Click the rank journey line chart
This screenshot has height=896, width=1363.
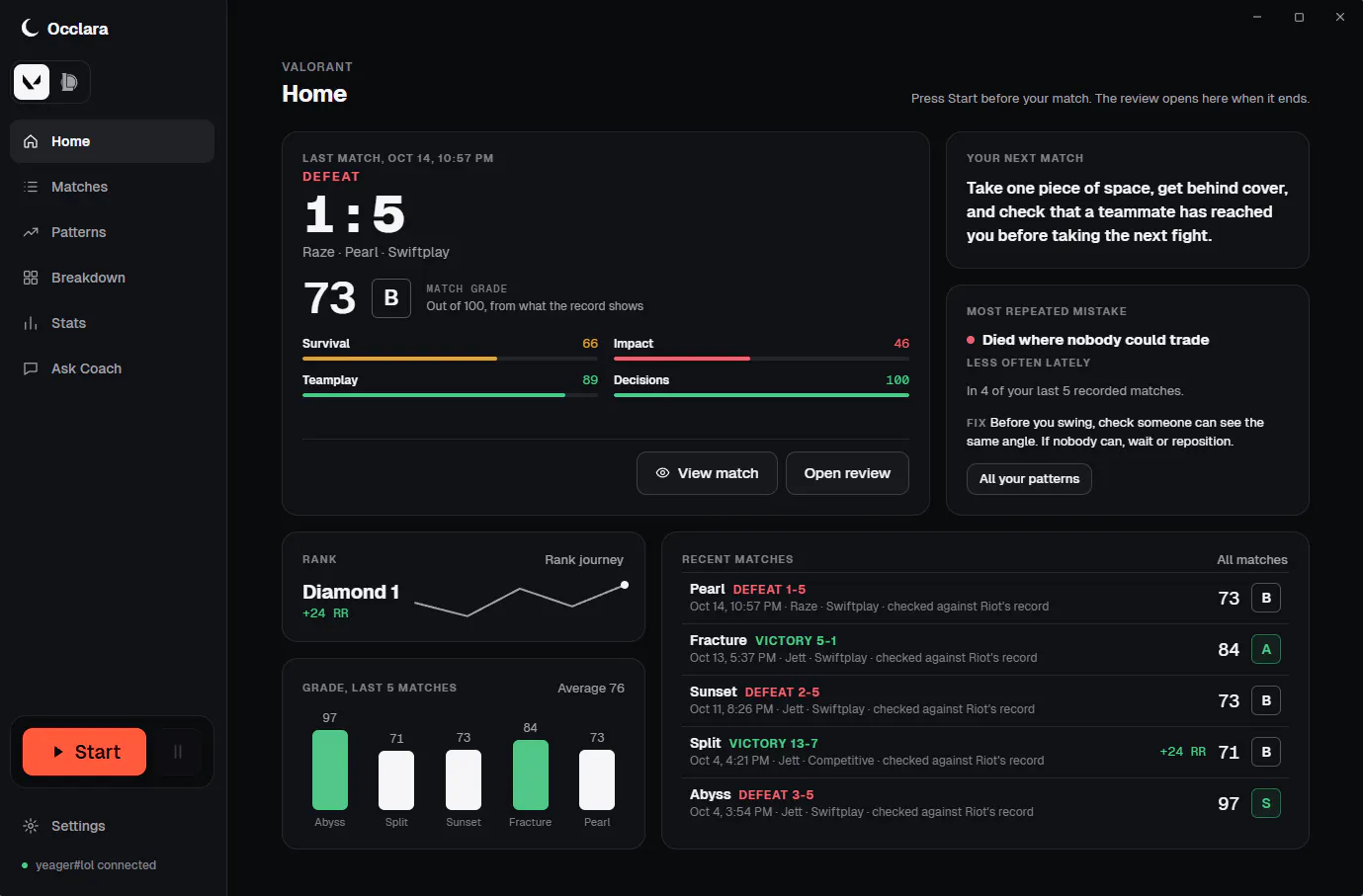(x=520, y=601)
